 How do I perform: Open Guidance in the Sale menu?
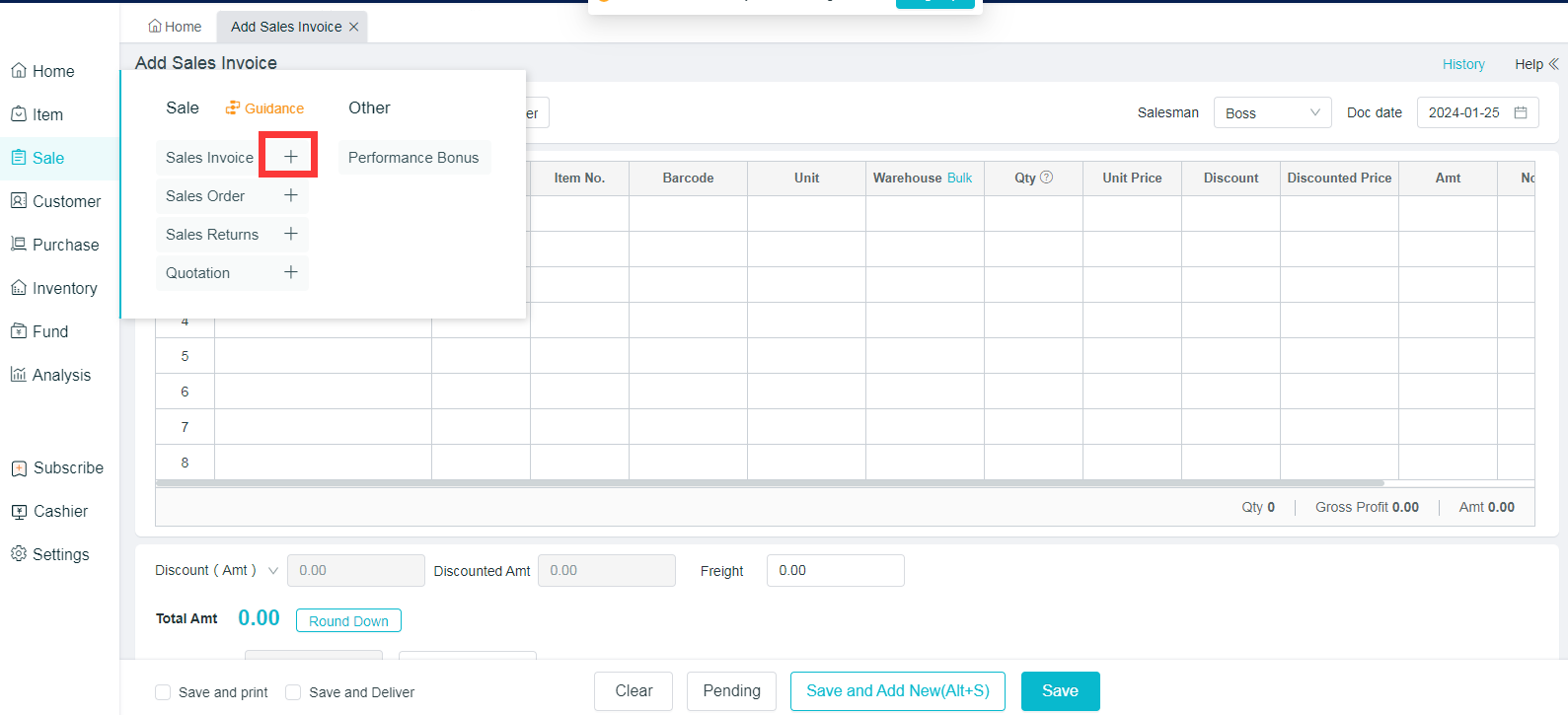pos(264,108)
